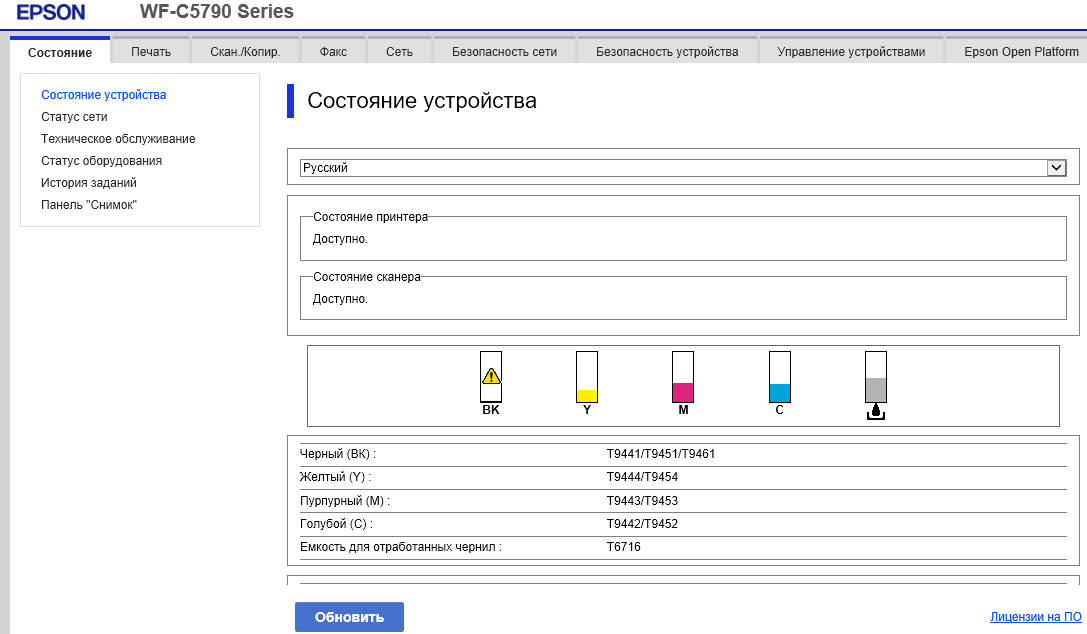Screen dimensions: 1087x634
Task: Click the EPSON logo
Action: pyautogui.click(x=51, y=13)
